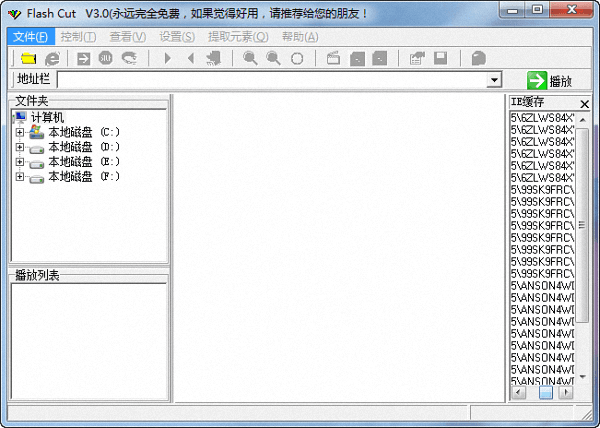Click the loop replay toolbar icon

129,58
